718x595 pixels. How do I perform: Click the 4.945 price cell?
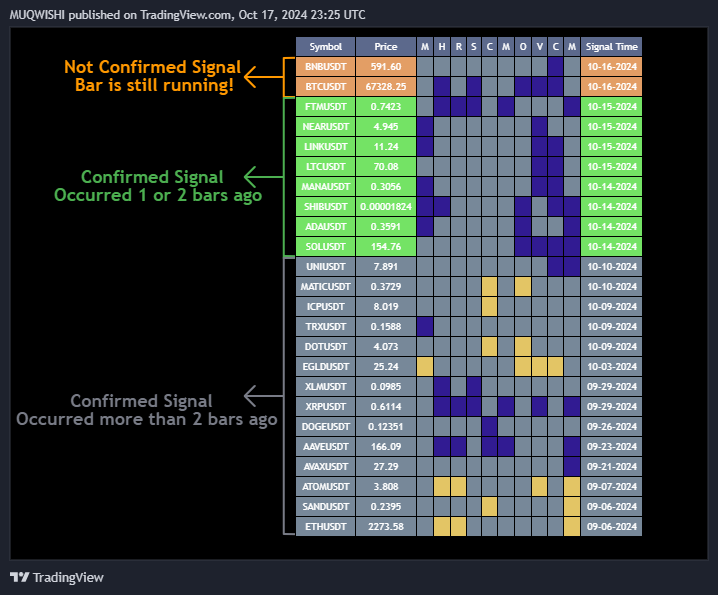[386, 126]
